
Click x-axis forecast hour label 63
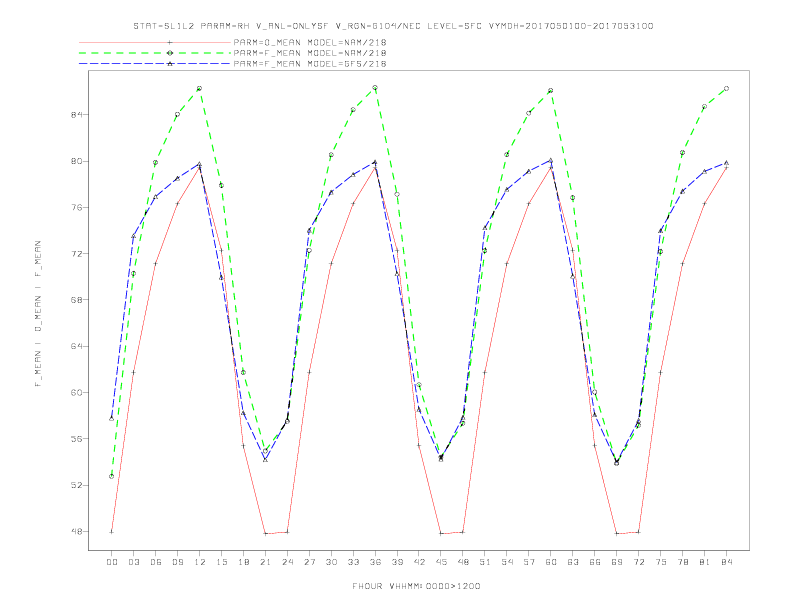(x=573, y=562)
